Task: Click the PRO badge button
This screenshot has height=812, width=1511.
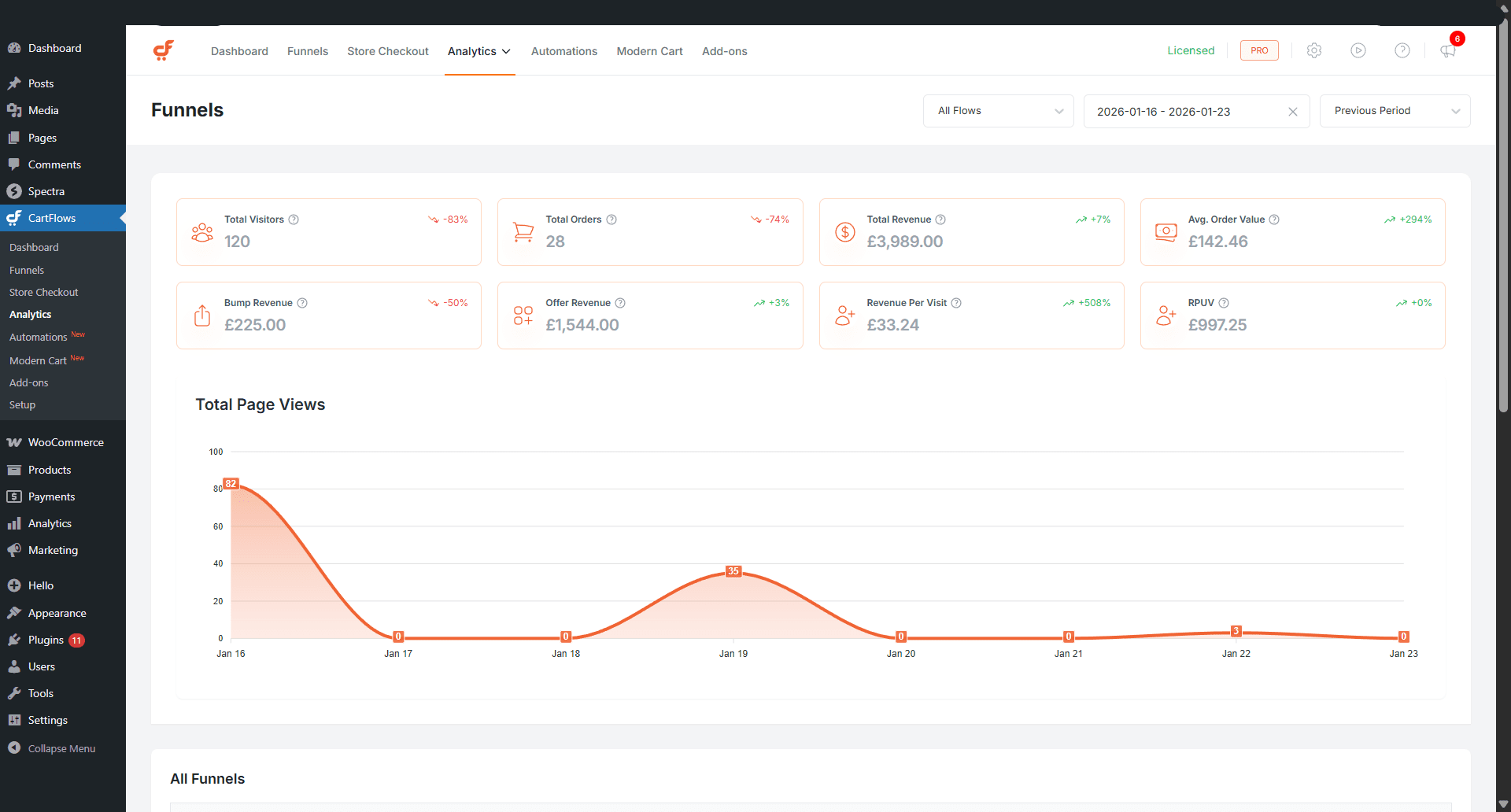Action: [1259, 50]
